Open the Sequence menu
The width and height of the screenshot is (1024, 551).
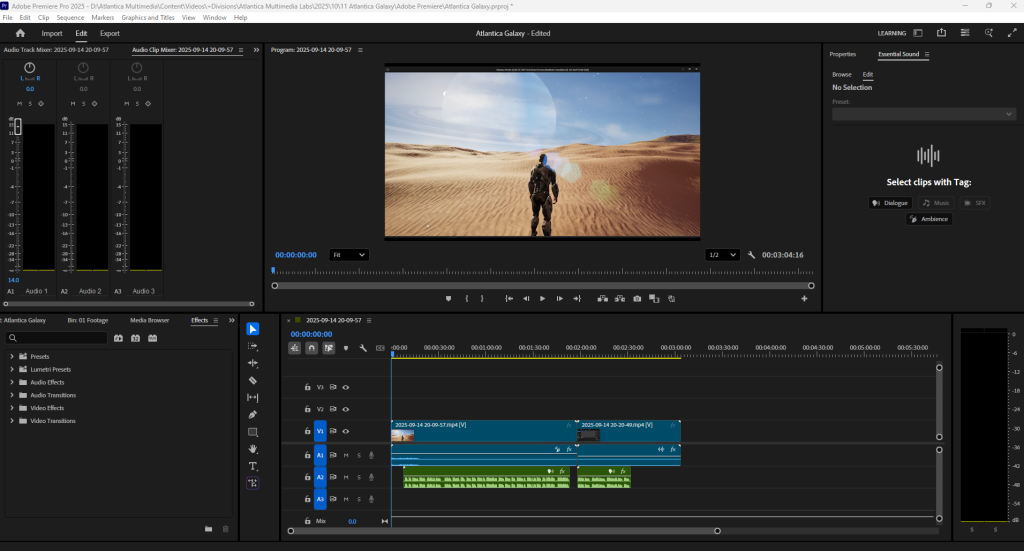[70, 18]
